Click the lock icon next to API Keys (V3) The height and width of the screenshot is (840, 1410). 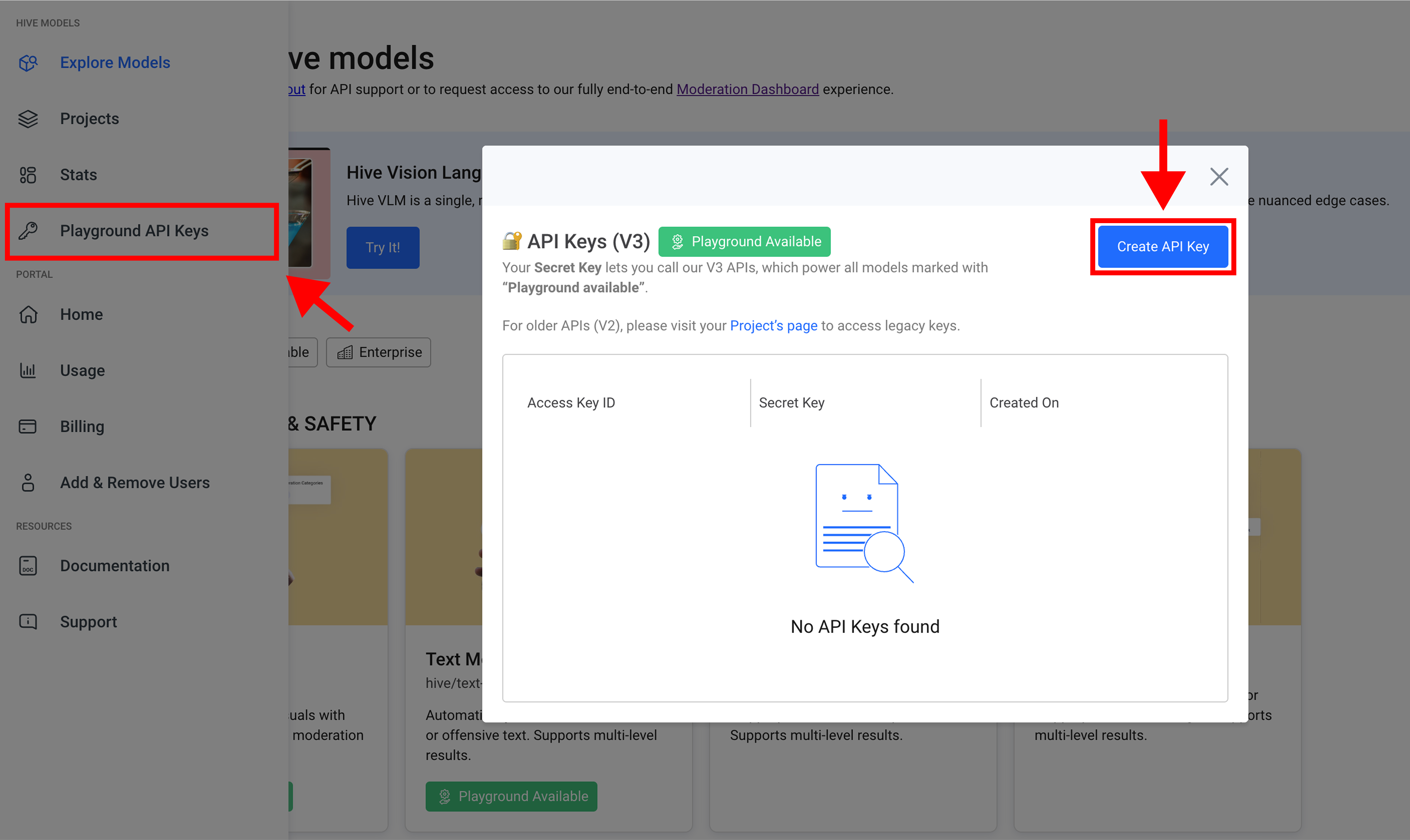coord(512,241)
